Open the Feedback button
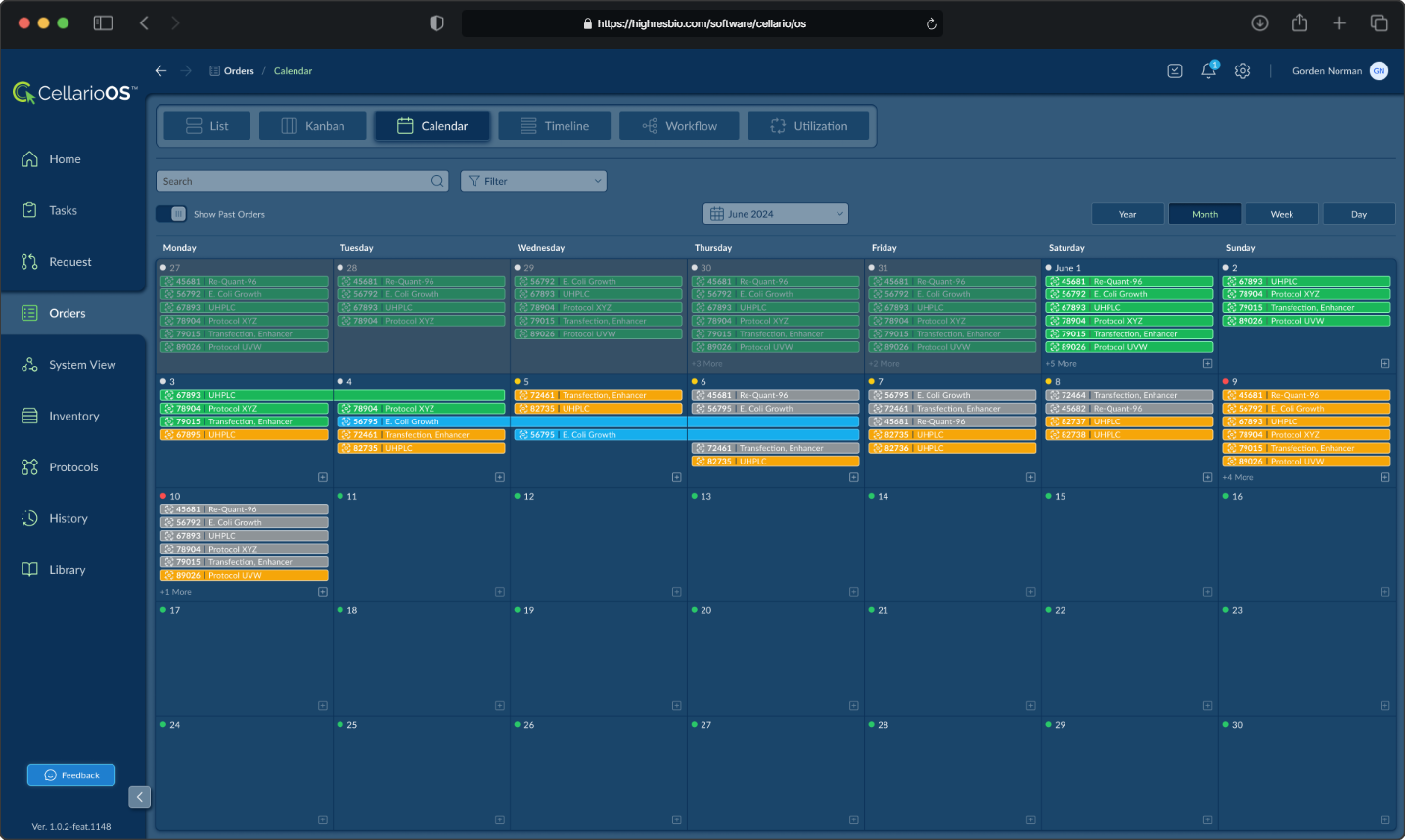This screenshot has height=840, width=1405. tap(70, 774)
